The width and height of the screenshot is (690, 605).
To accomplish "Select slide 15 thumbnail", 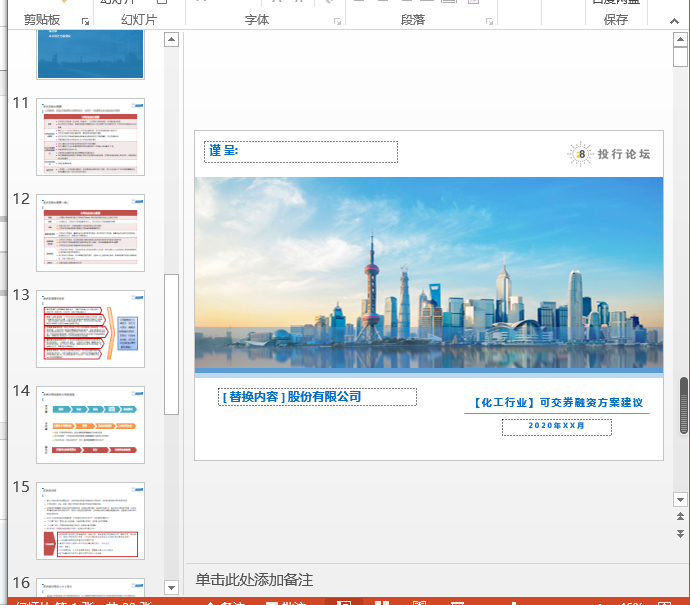I will pyautogui.click(x=90, y=521).
